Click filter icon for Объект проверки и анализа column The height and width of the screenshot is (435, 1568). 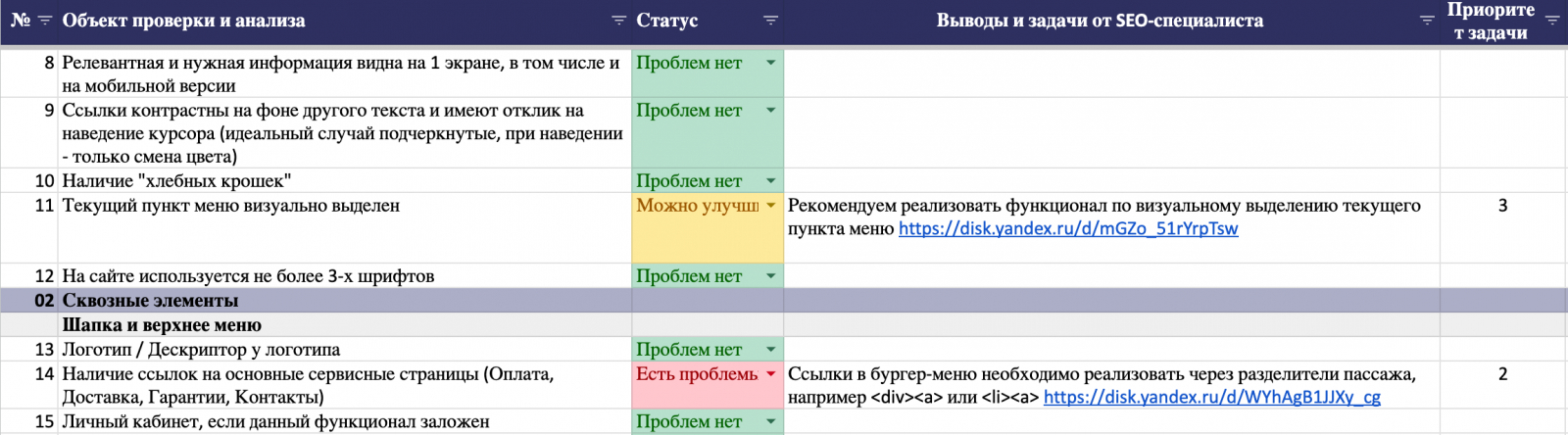618,21
